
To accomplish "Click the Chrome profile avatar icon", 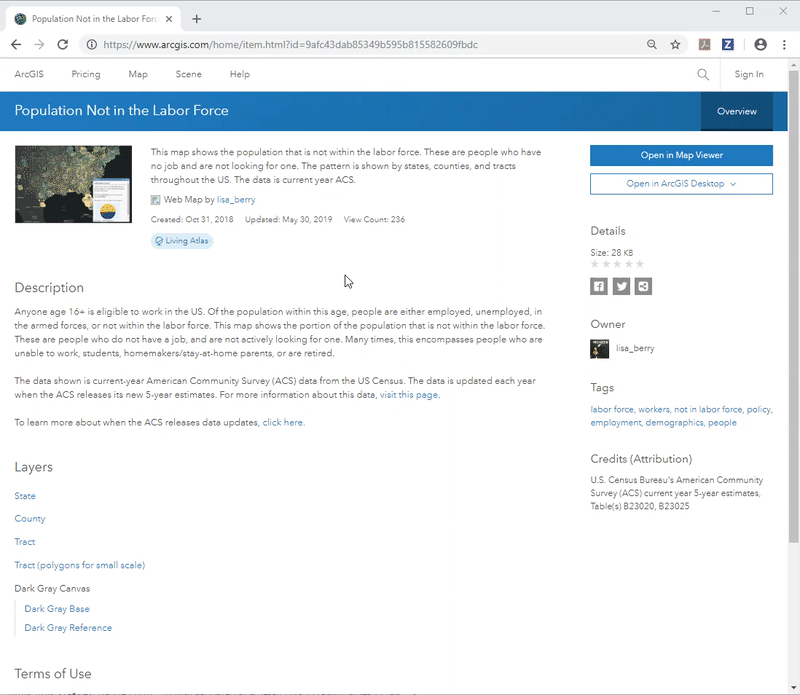I will pyautogui.click(x=760, y=45).
